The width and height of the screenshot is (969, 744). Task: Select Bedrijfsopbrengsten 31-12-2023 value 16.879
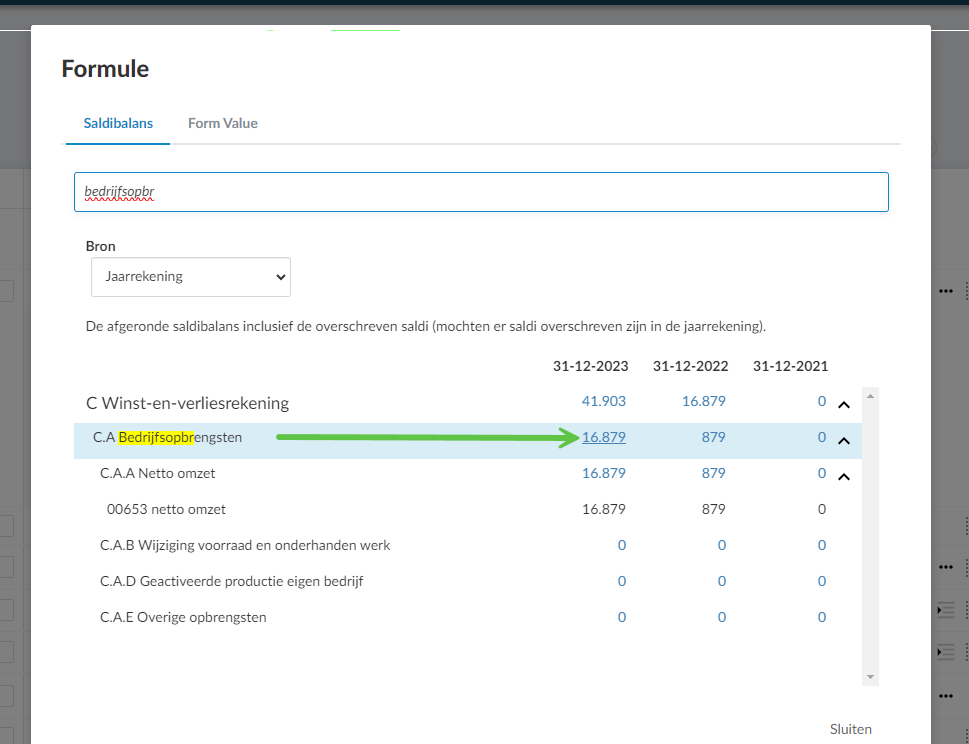[x=603, y=438]
